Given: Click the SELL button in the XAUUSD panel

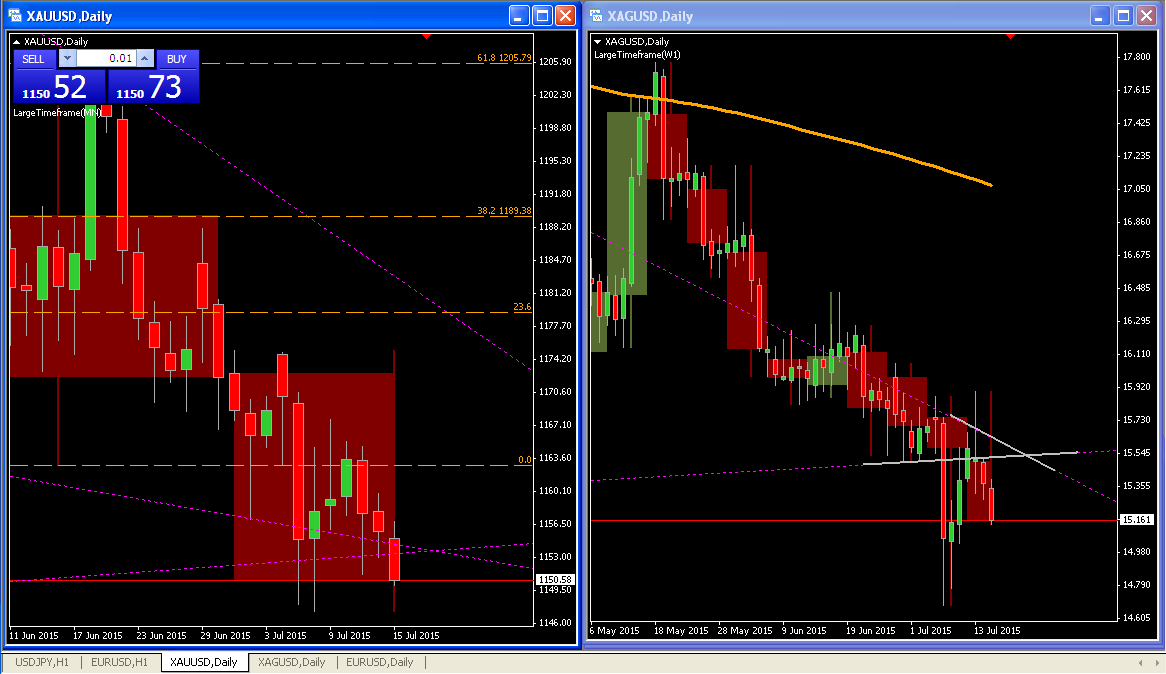Looking at the screenshot, I should (x=33, y=59).
